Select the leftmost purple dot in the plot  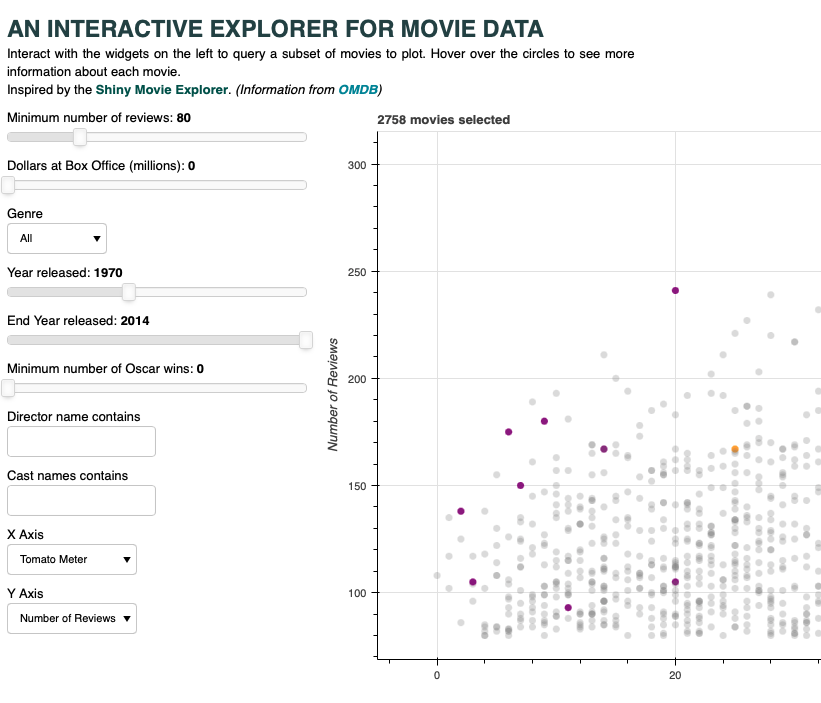(461, 511)
